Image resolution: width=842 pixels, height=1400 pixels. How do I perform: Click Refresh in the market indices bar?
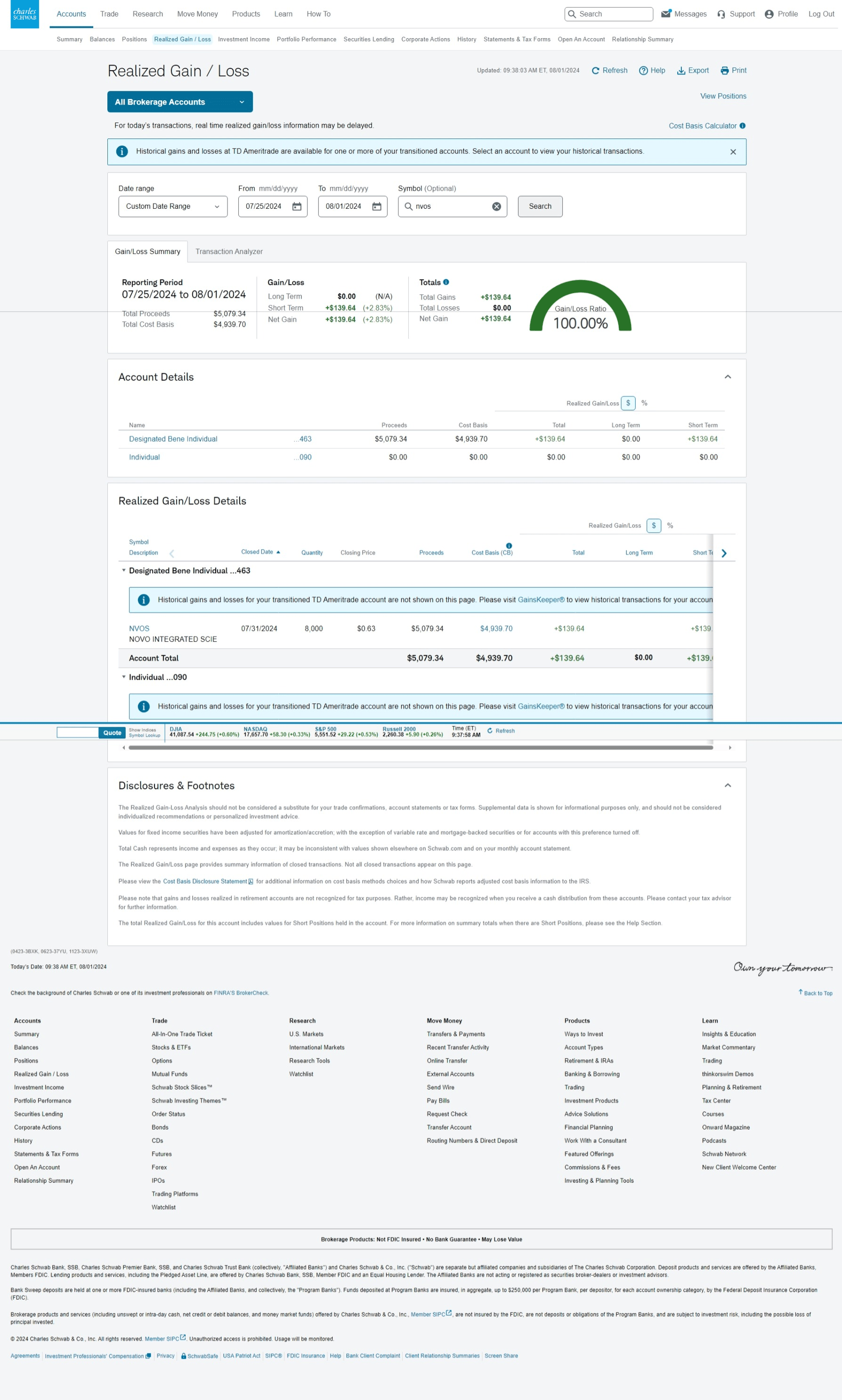pyautogui.click(x=501, y=731)
